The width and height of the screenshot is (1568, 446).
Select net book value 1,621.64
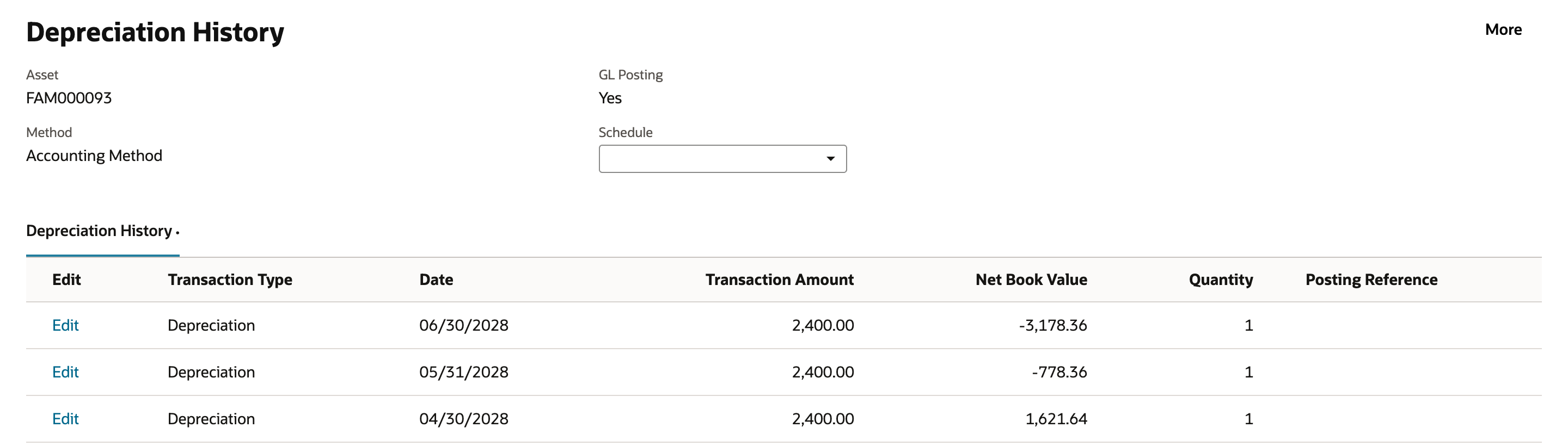point(1056,419)
